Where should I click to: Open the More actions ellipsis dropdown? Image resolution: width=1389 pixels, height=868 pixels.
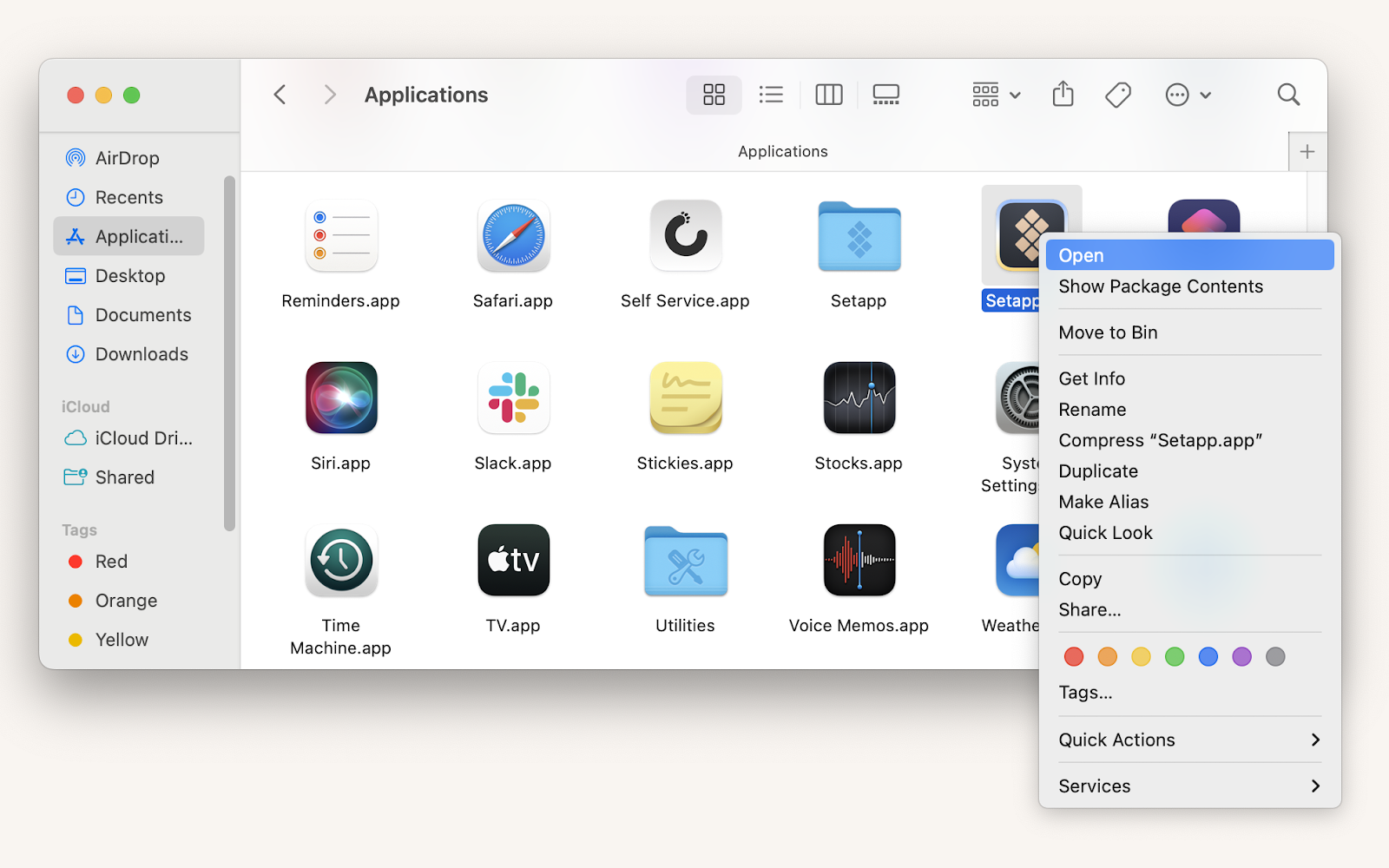(1188, 95)
